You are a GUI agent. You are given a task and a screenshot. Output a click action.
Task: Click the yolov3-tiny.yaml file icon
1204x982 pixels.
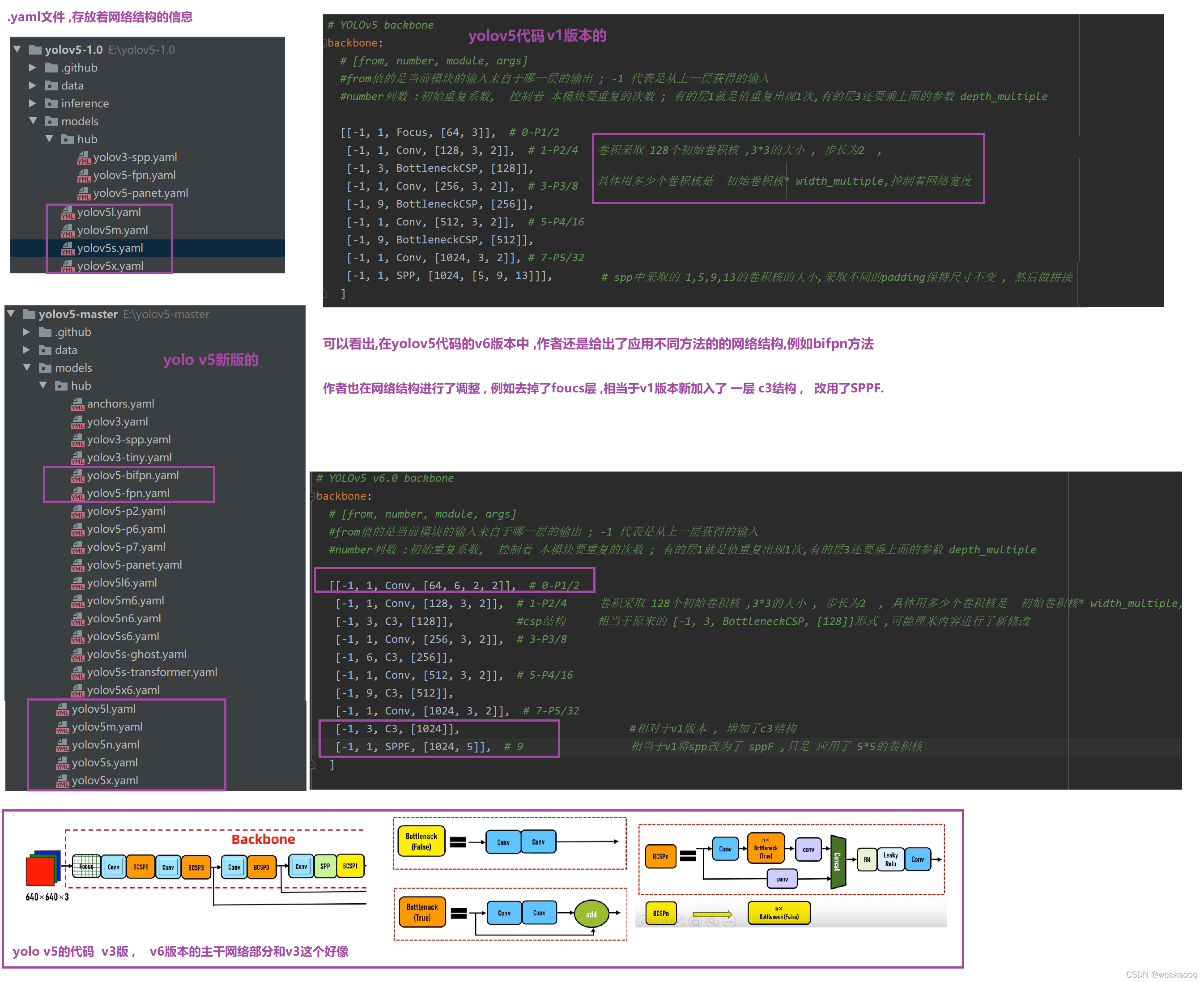click(x=77, y=458)
